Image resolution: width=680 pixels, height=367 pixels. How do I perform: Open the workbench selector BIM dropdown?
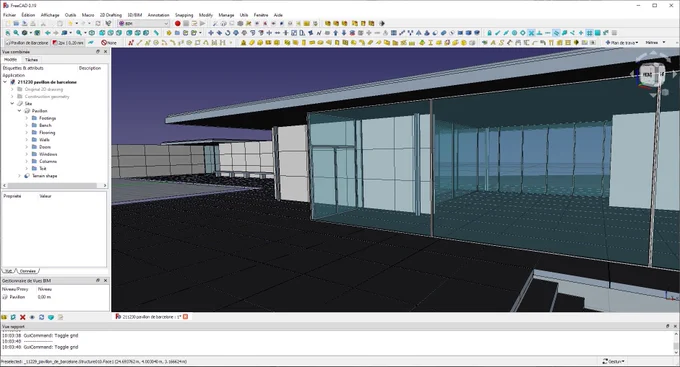coord(144,23)
